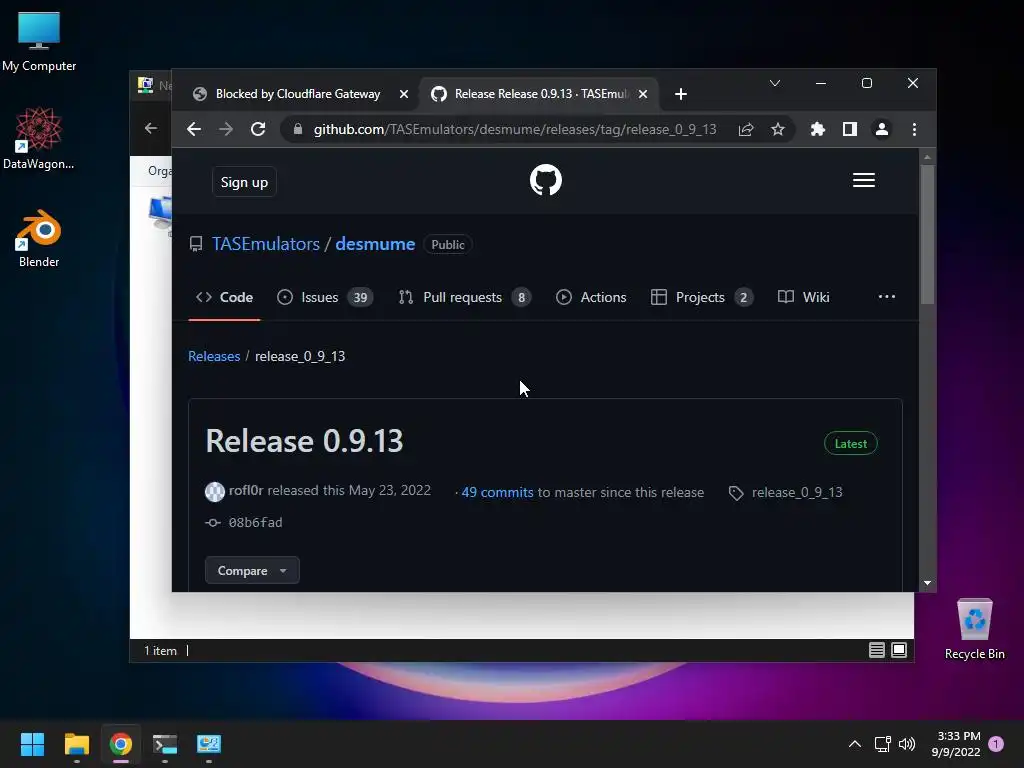Viewport: 1024px width, 768px height.
Task: Open the volume control in system tray
Action: point(907,744)
